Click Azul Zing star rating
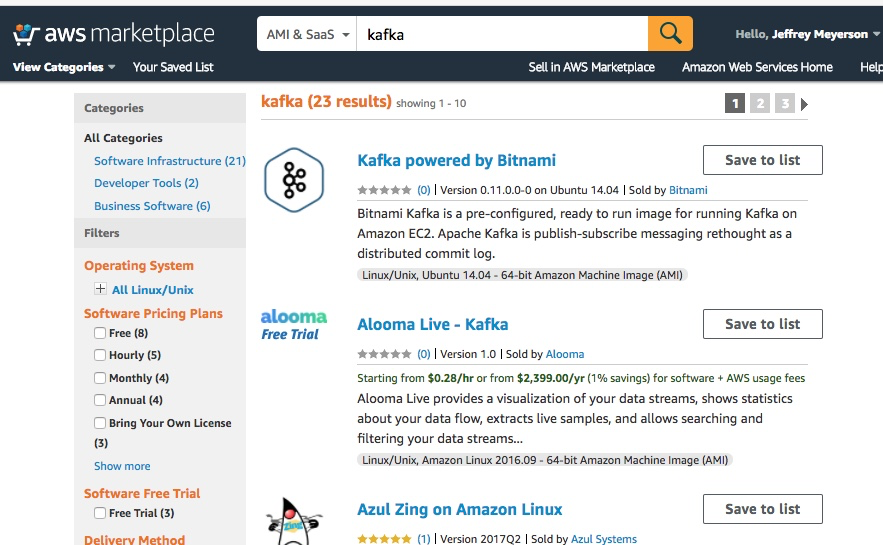The height and width of the screenshot is (545, 883). 384,539
